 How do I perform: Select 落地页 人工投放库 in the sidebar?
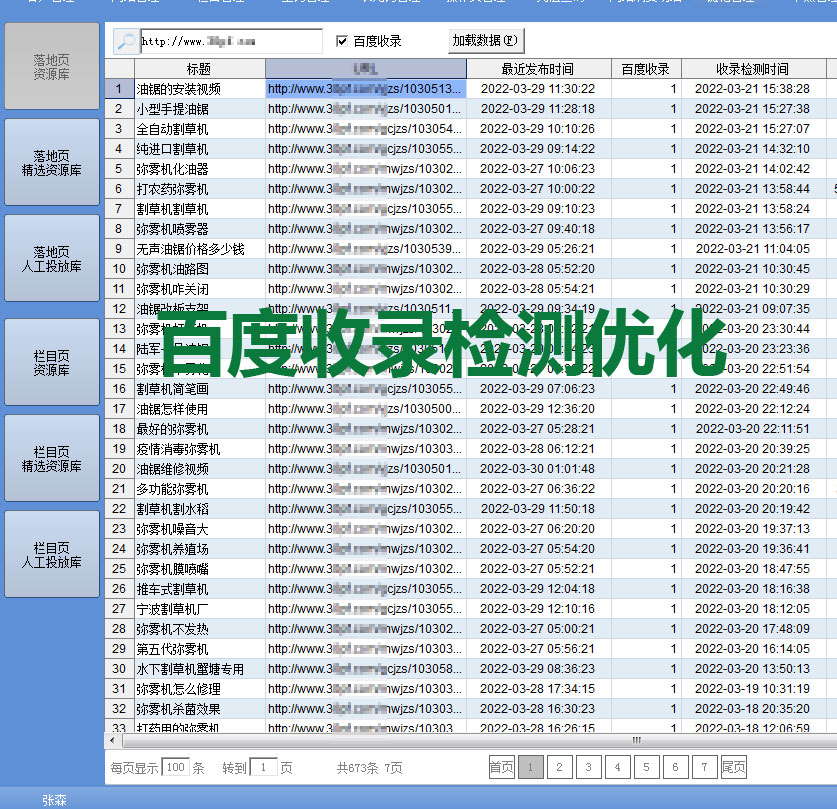[52, 259]
